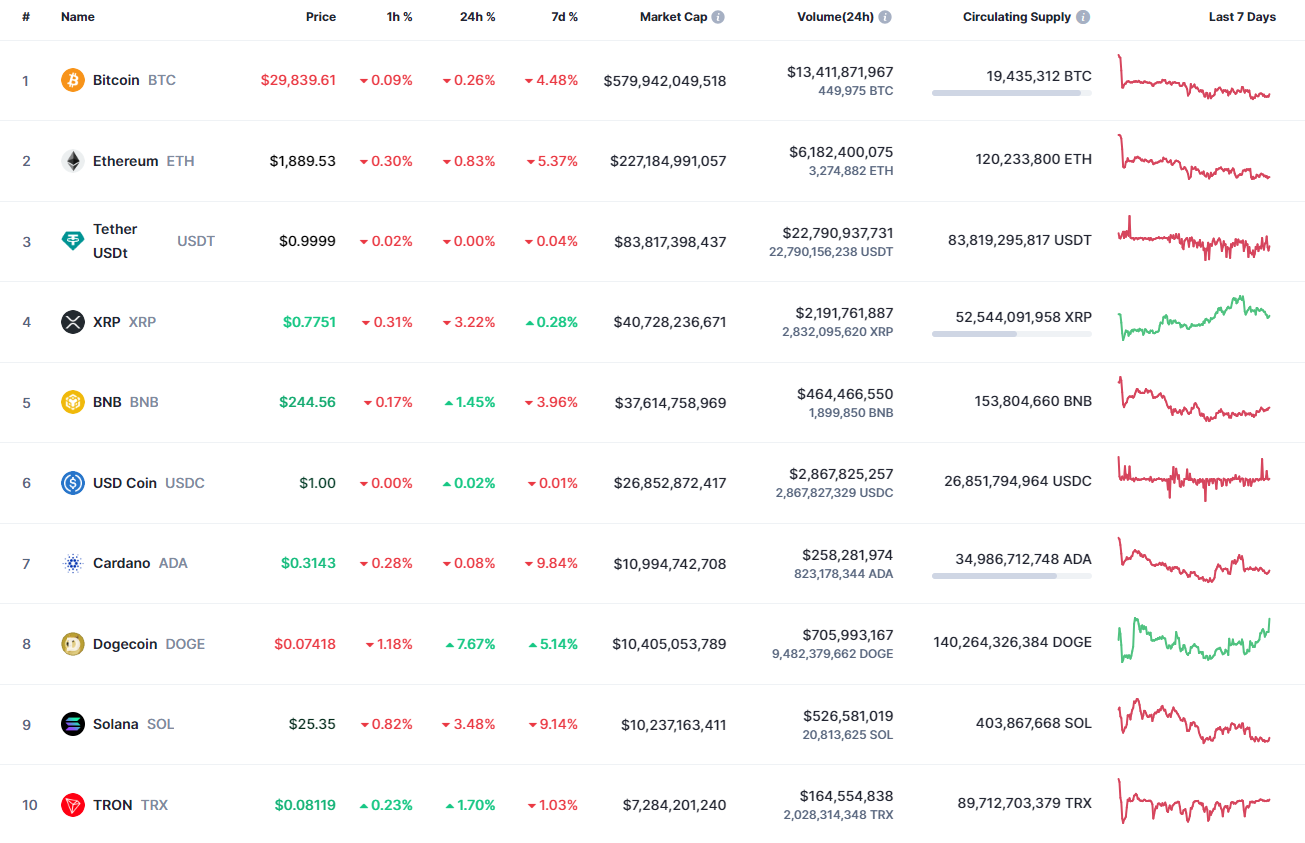Open the Bitcoin coin name link

tap(116, 80)
